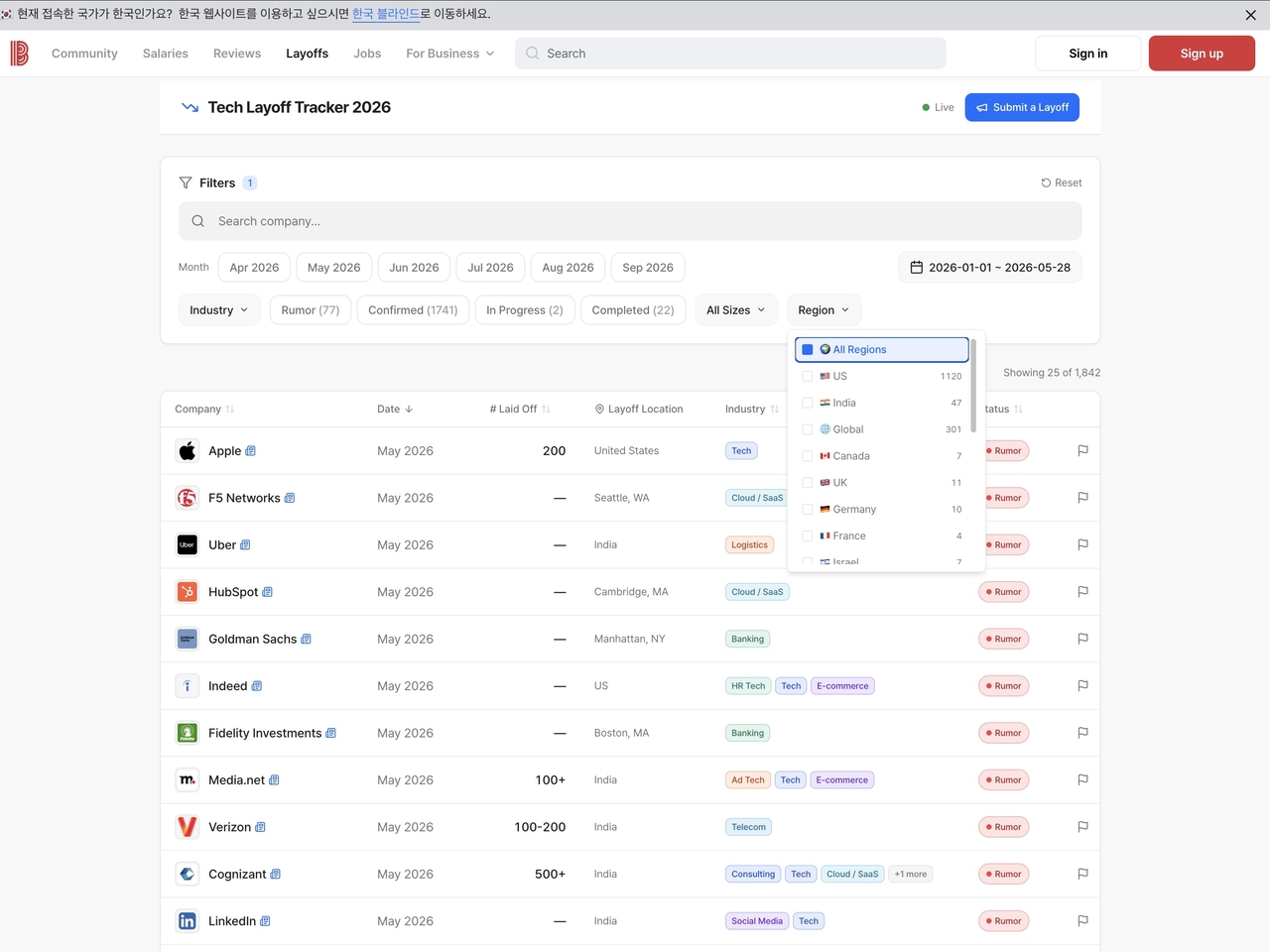Toggle the Confirmed (1741) status filter
The image size is (1270, 952).
pos(413,310)
